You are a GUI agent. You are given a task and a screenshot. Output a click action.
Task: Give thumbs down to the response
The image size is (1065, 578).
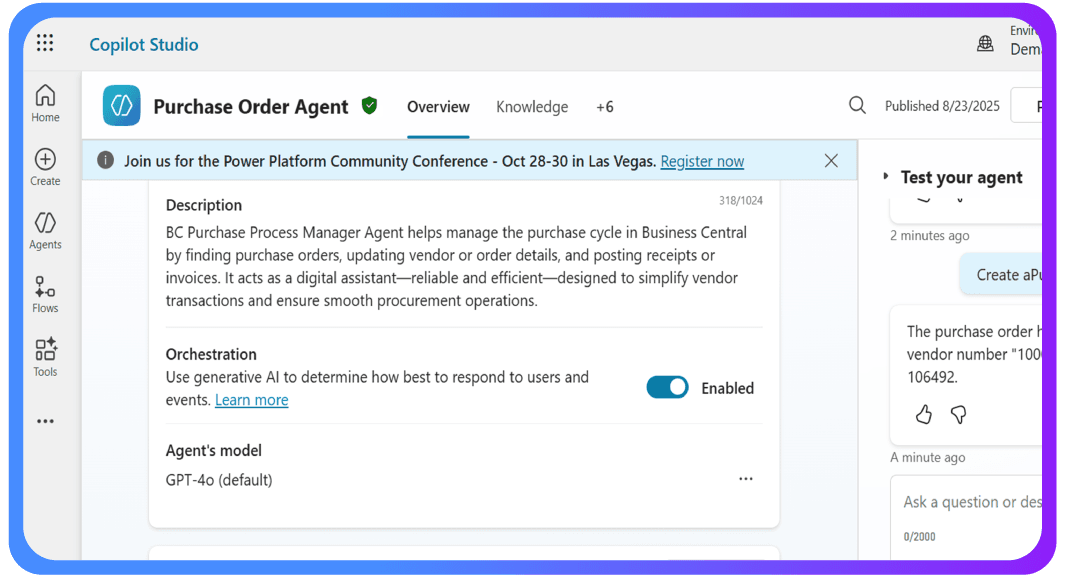click(x=958, y=414)
